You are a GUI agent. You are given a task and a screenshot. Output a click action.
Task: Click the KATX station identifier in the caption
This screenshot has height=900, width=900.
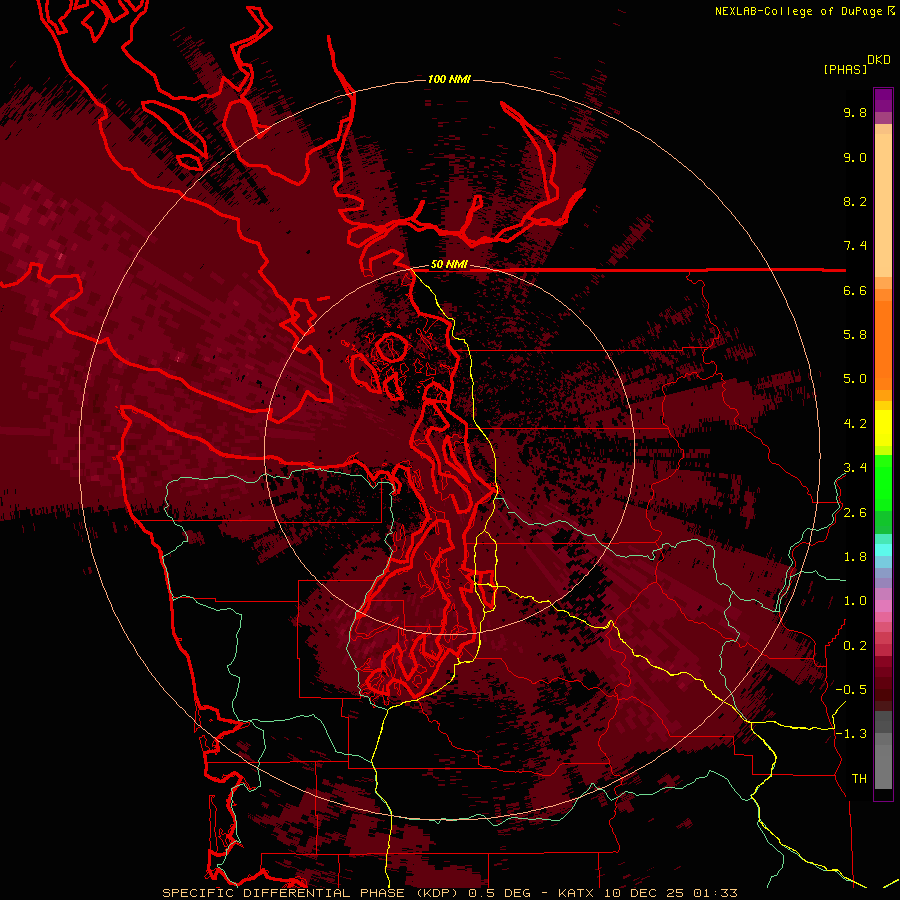tap(576, 893)
